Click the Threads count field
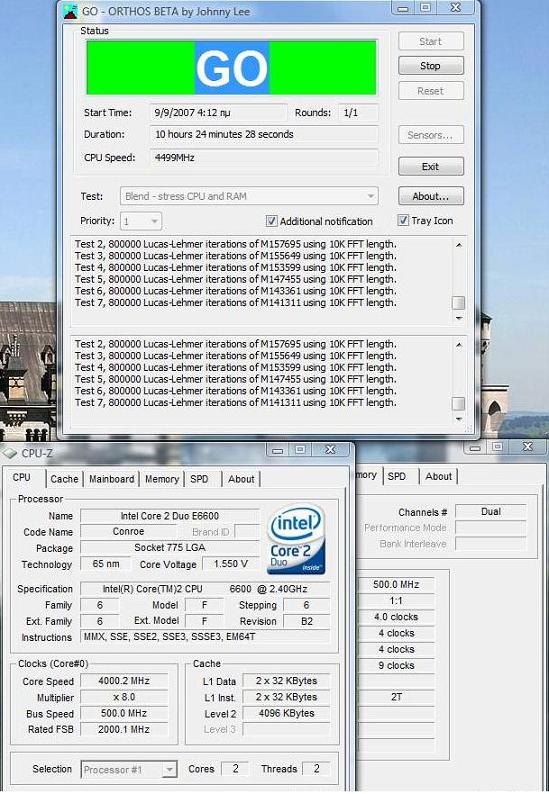549x794 pixels. 317,769
